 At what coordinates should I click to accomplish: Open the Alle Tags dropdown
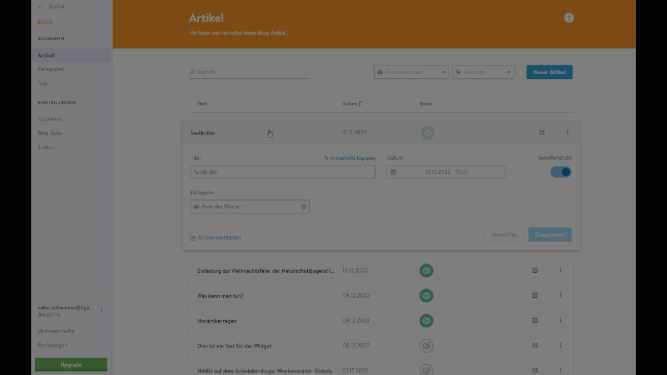click(484, 72)
